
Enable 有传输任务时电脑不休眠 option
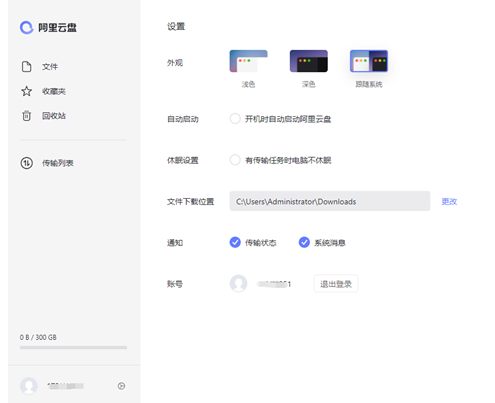(x=235, y=160)
